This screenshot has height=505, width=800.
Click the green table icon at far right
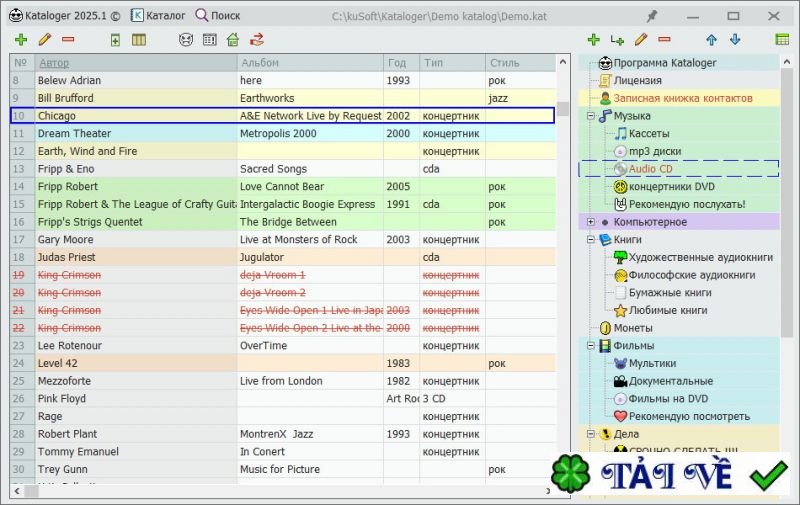point(782,40)
